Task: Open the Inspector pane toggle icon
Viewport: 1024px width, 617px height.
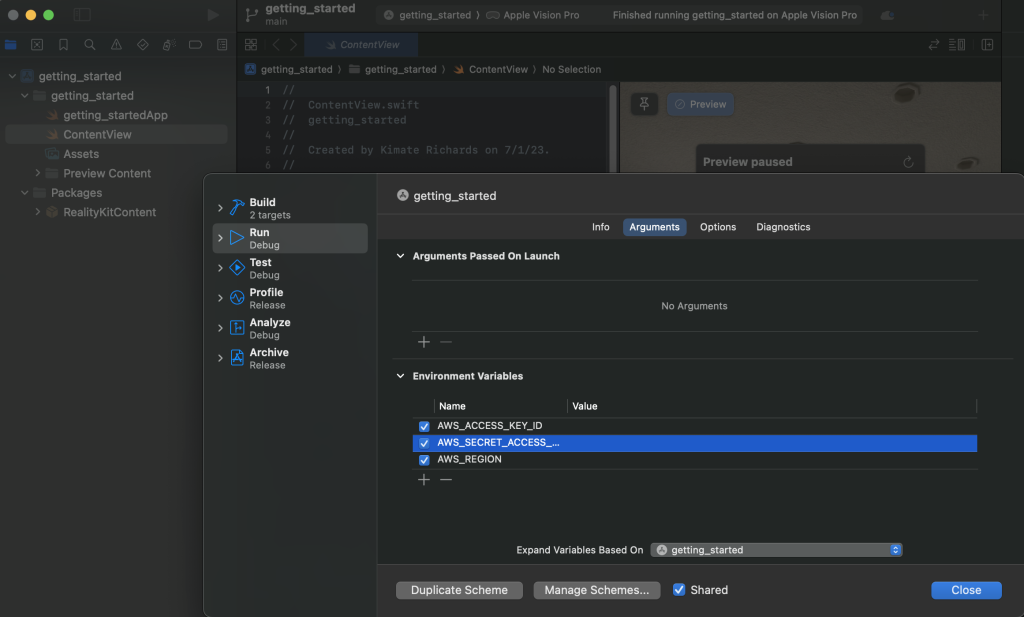Action: point(987,45)
